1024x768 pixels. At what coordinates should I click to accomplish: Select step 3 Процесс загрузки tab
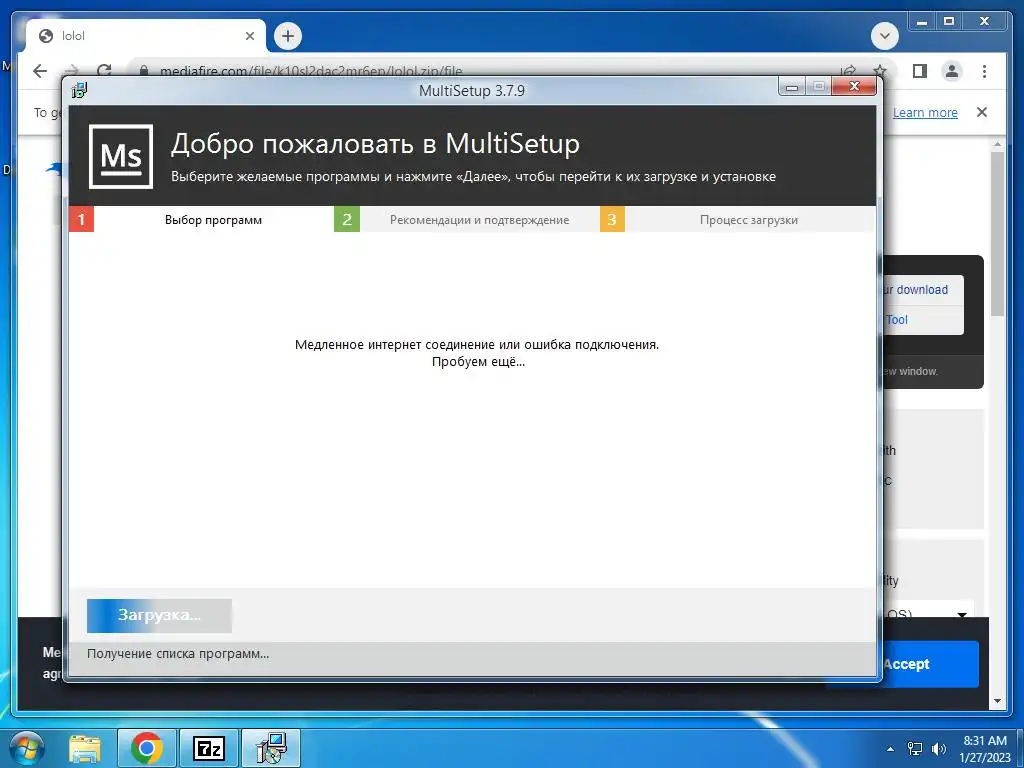pos(737,219)
